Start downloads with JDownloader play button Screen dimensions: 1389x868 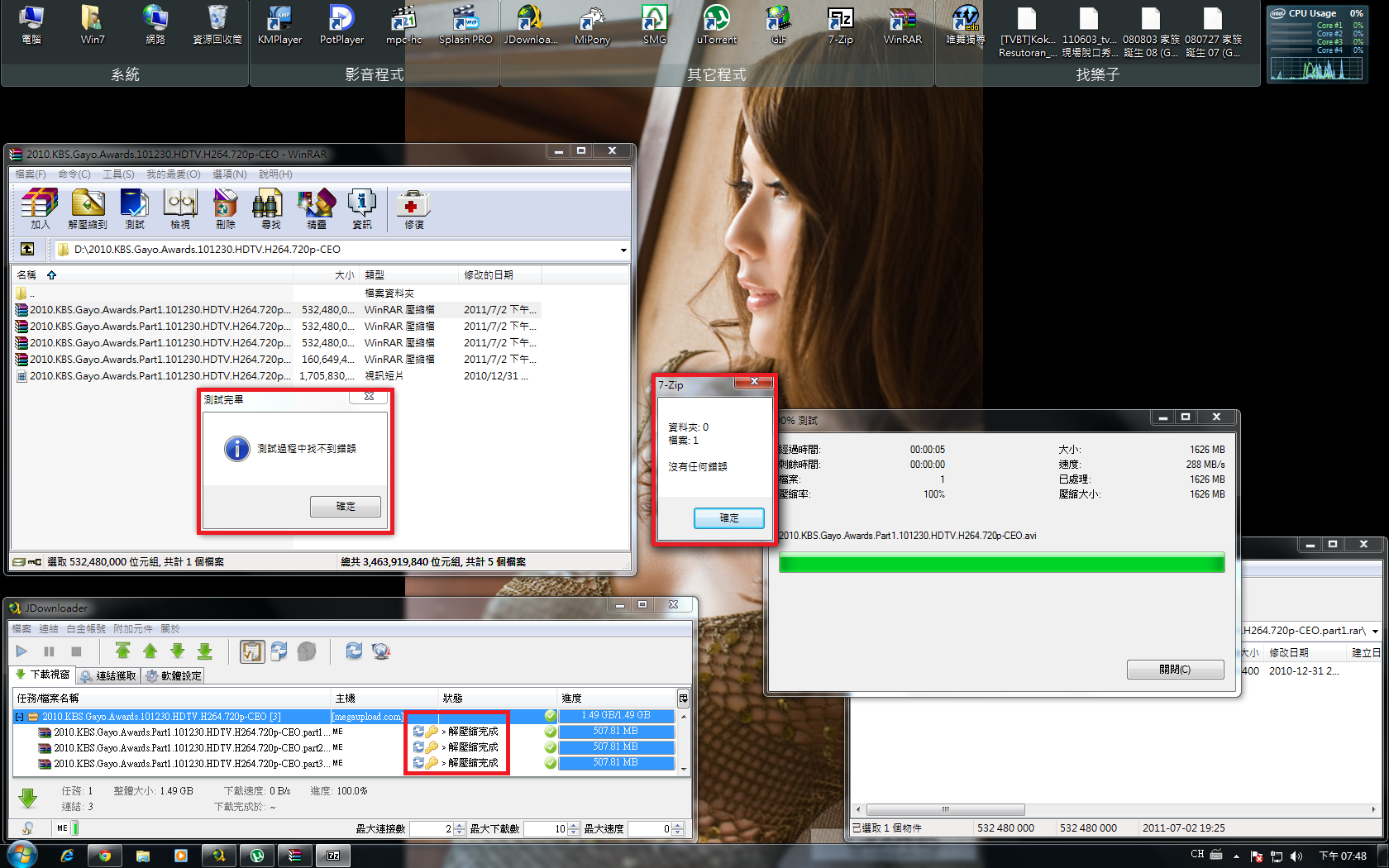pos(22,651)
